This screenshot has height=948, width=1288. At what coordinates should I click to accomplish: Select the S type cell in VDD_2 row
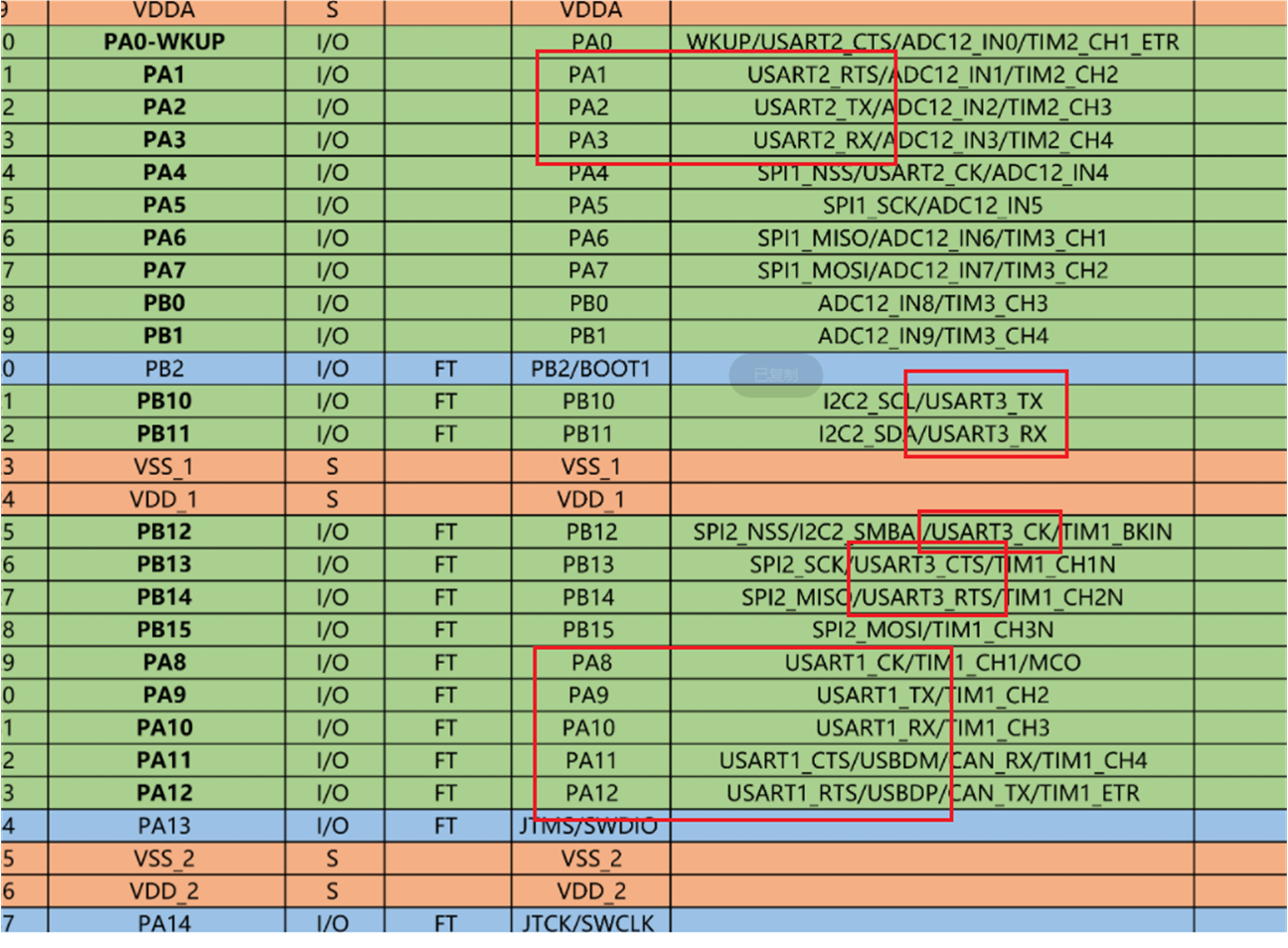tap(332, 891)
